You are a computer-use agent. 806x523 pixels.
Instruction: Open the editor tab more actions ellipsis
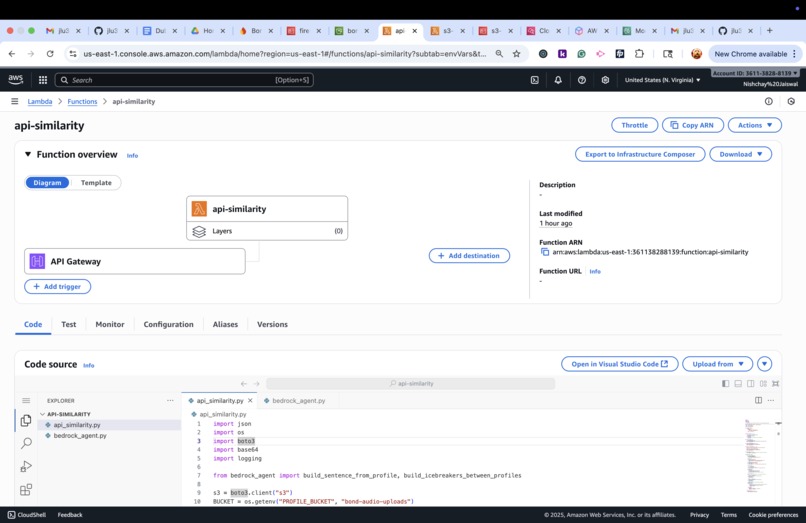tap(771, 400)
